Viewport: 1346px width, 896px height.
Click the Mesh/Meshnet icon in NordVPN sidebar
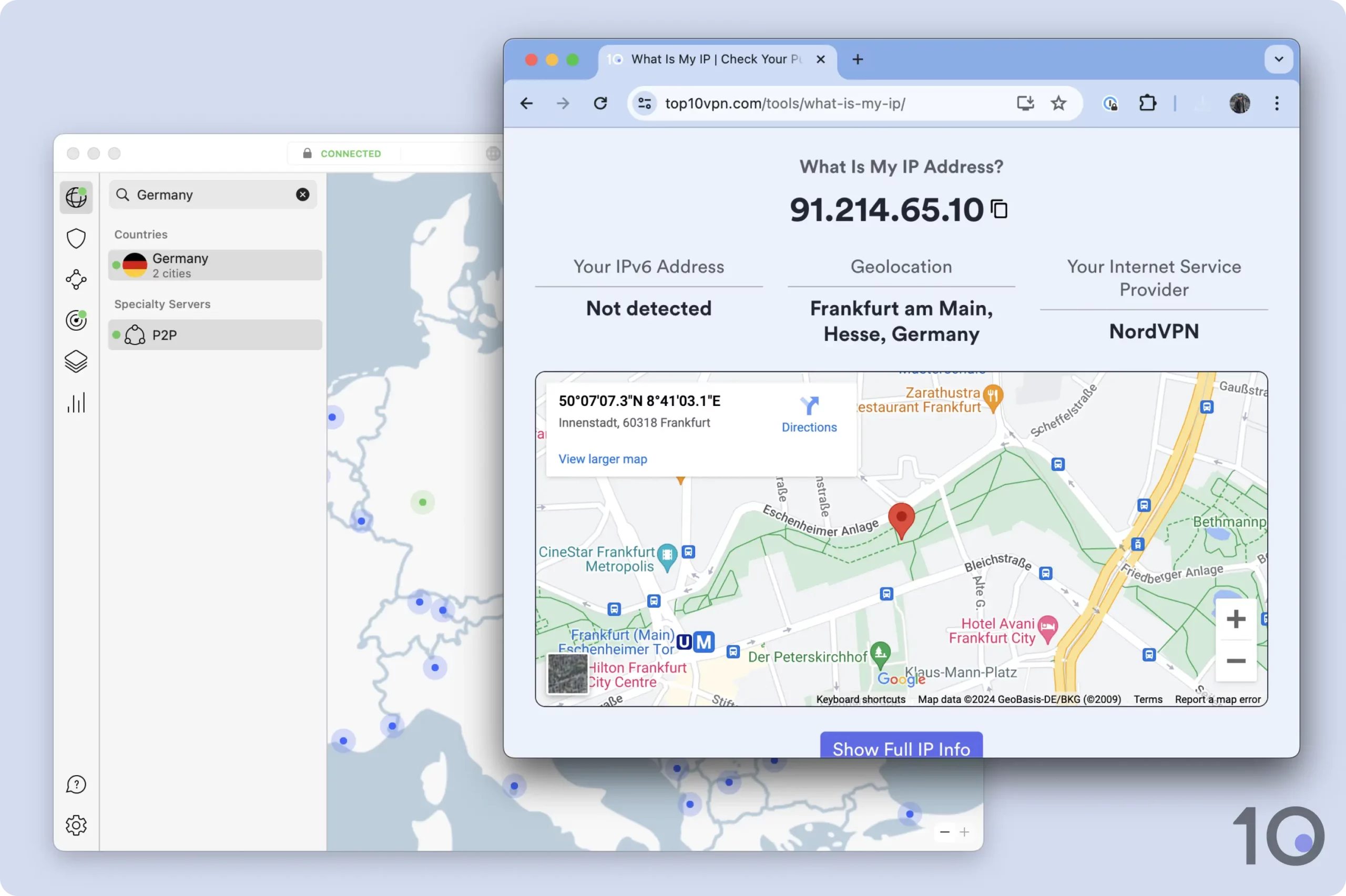point(77,279)
